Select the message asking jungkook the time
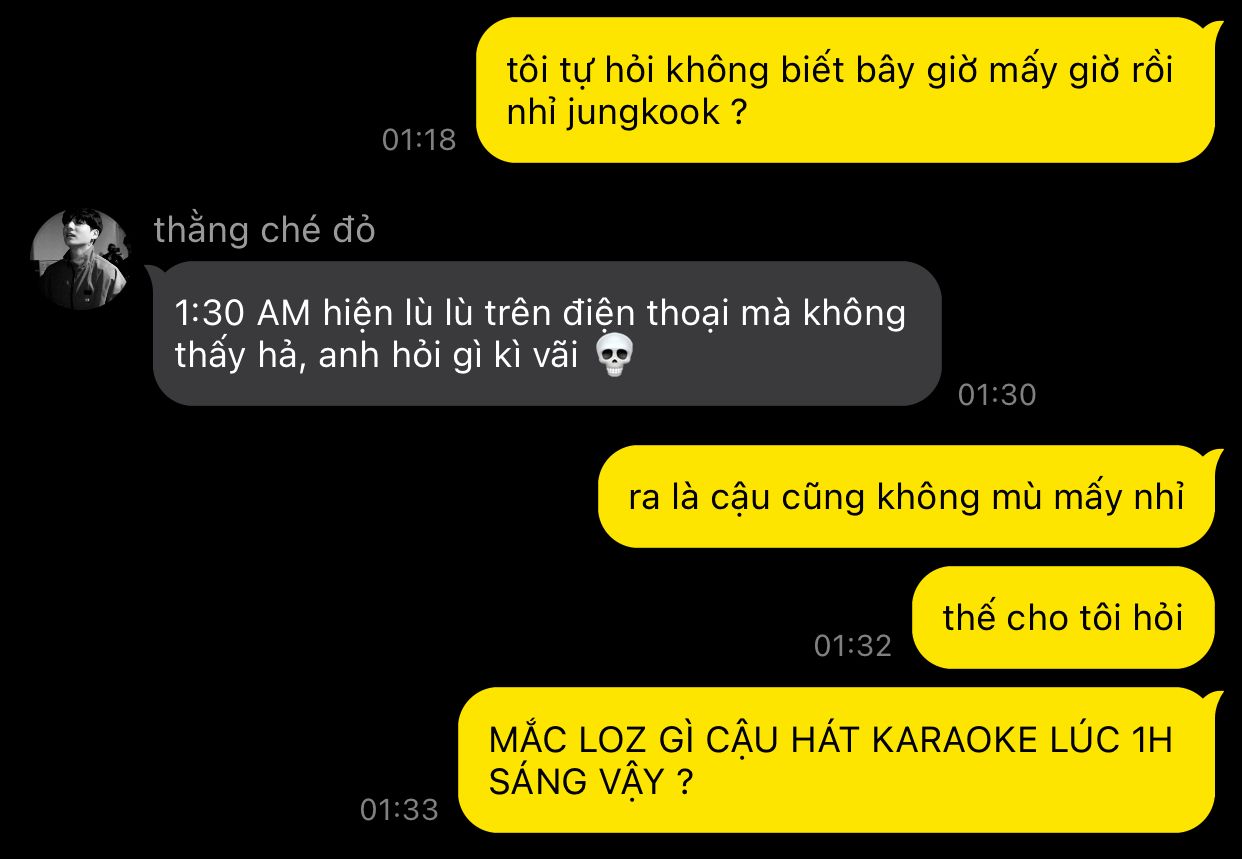Image resolution: width=1242 pixels, height=859 pixels. [x=845, y=90]
